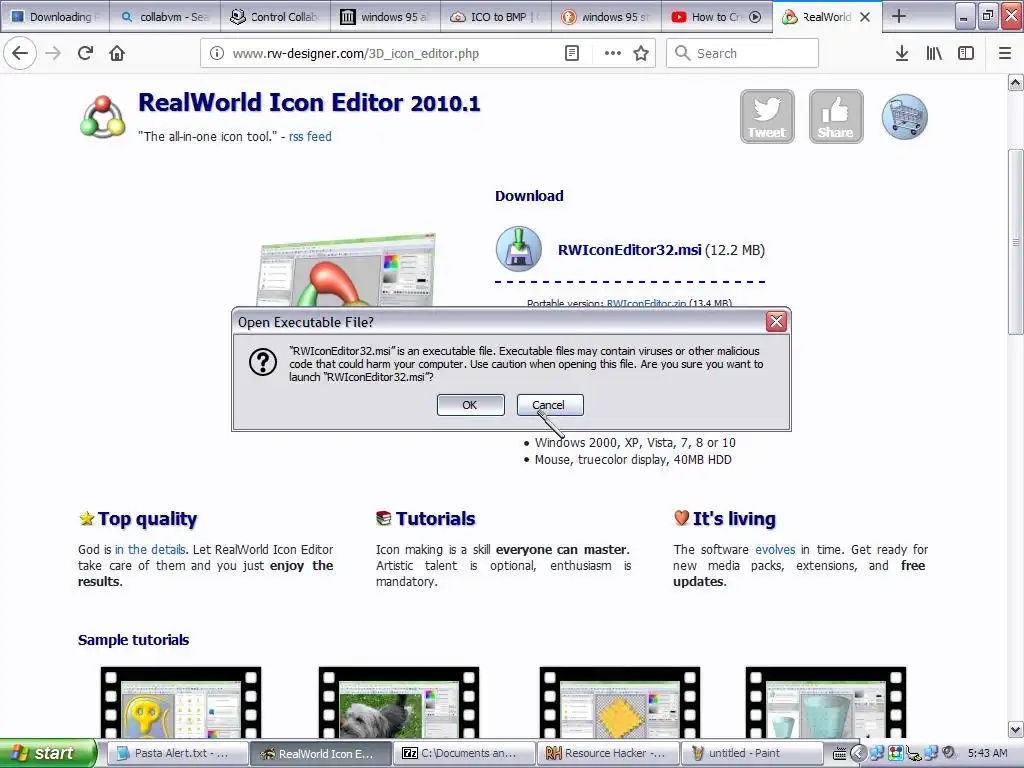
Task: Bookmark this page with the star
Action: click(x=641, y=54)
